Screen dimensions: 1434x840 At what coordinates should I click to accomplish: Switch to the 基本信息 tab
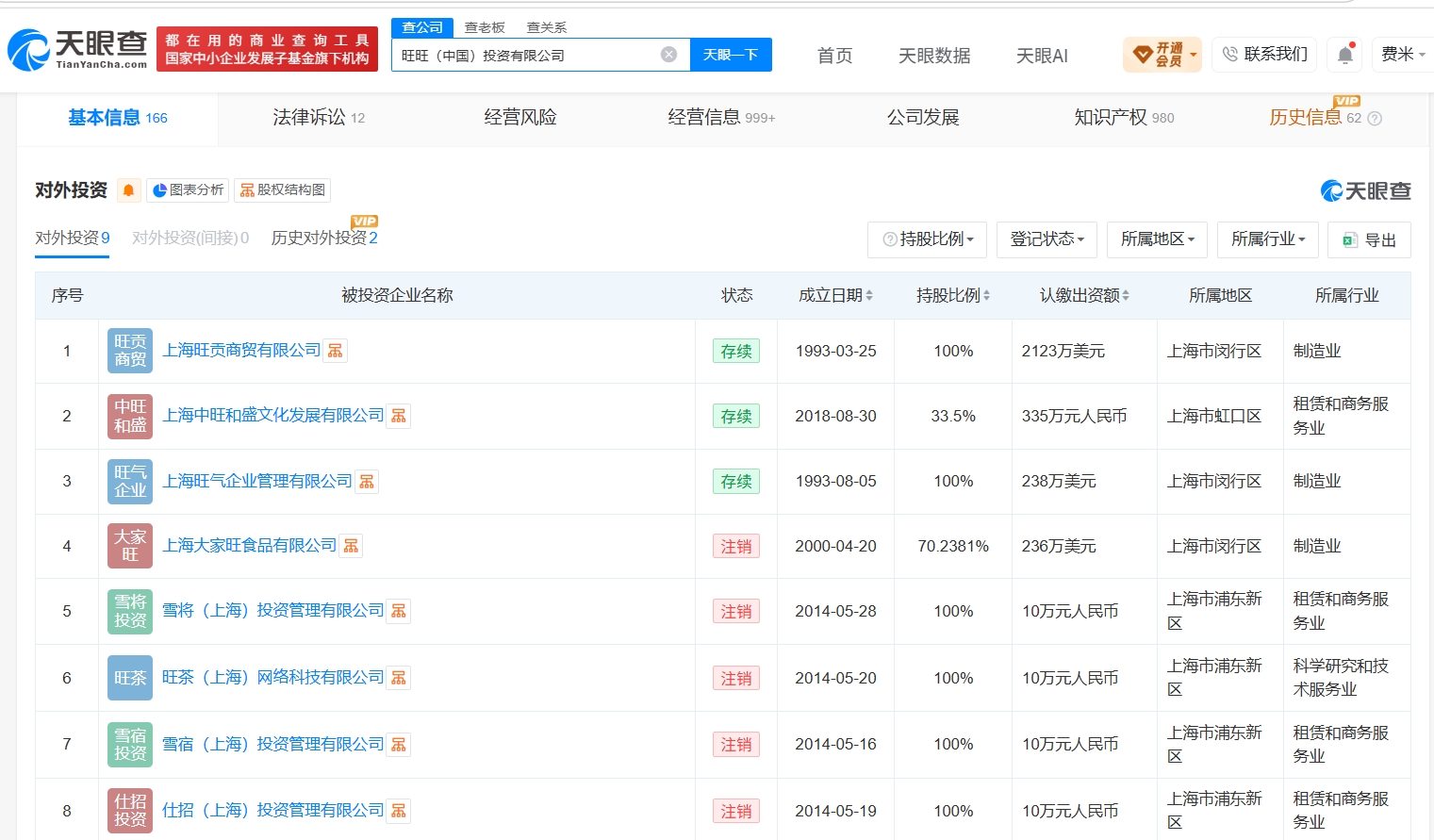118,118
